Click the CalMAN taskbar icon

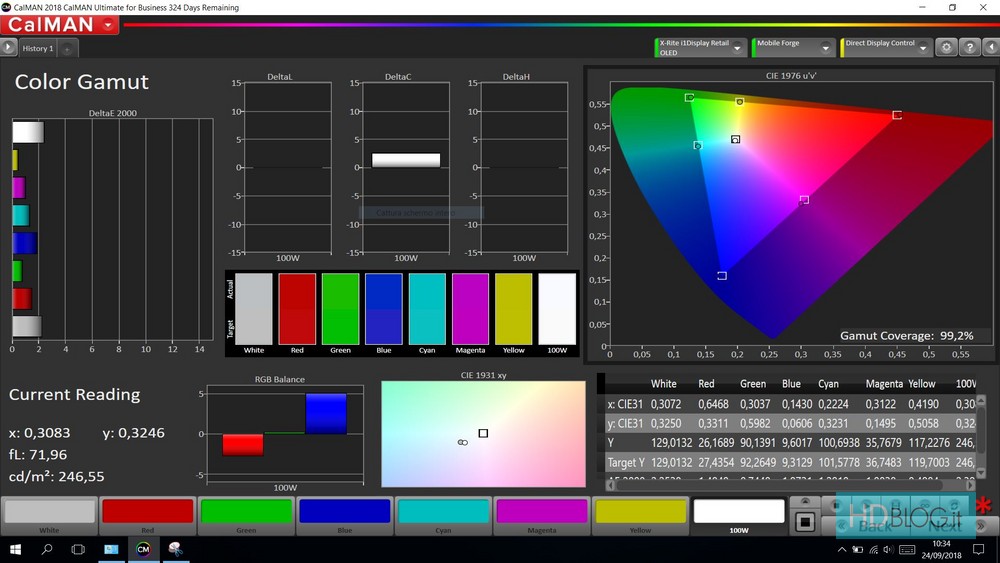(144, 550)
